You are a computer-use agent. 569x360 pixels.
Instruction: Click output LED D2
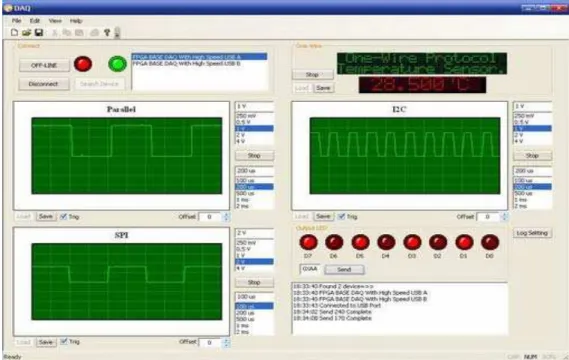pyautogui.click(x=438, y=242)
